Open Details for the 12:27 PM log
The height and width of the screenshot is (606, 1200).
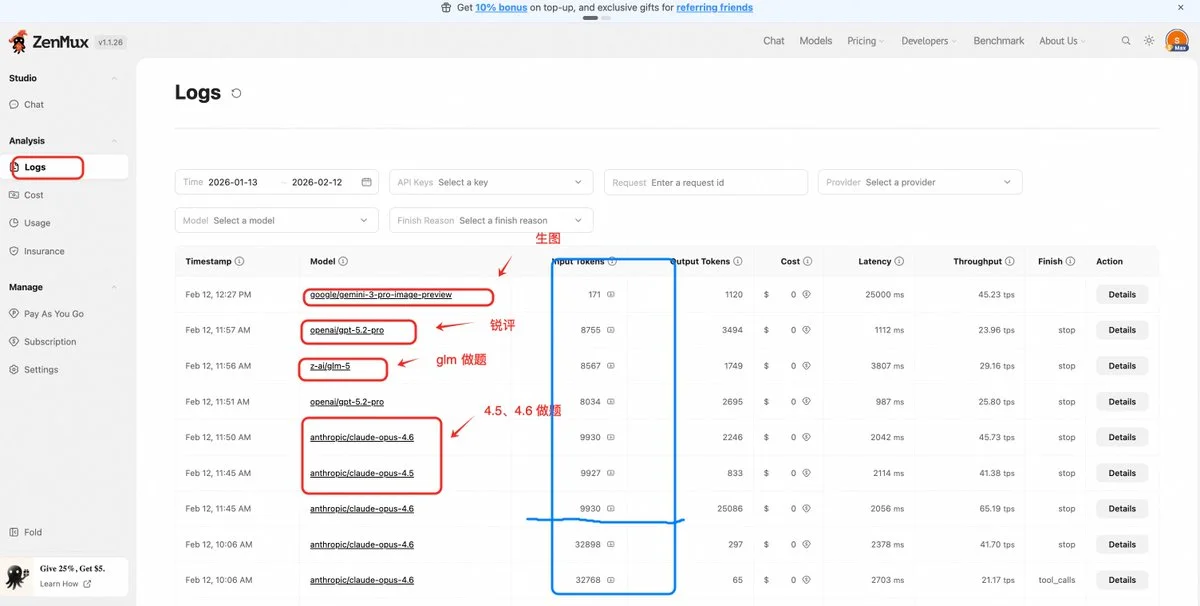[x=1122, y=295]
